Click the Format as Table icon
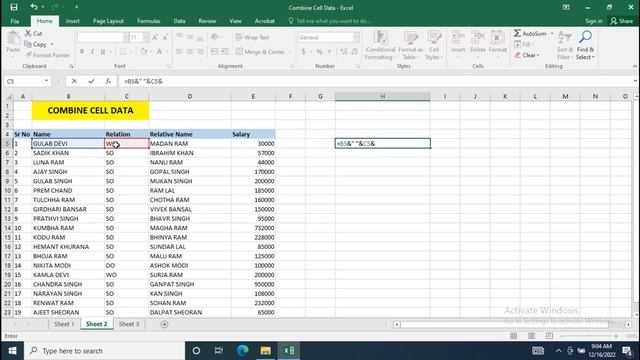640x360 pixels. (x=410, y=38)
